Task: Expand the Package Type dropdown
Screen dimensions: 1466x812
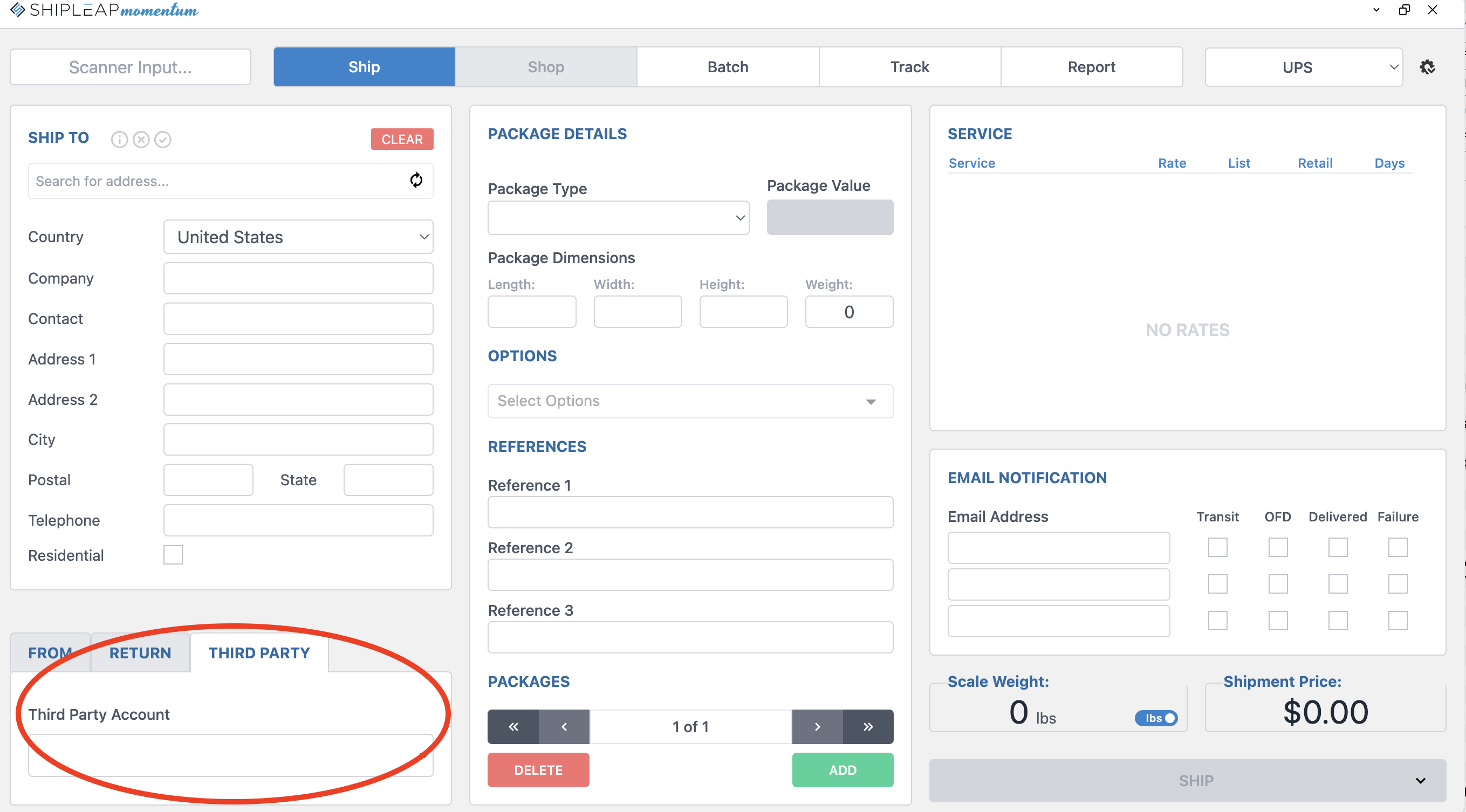Action: point(618,217)
